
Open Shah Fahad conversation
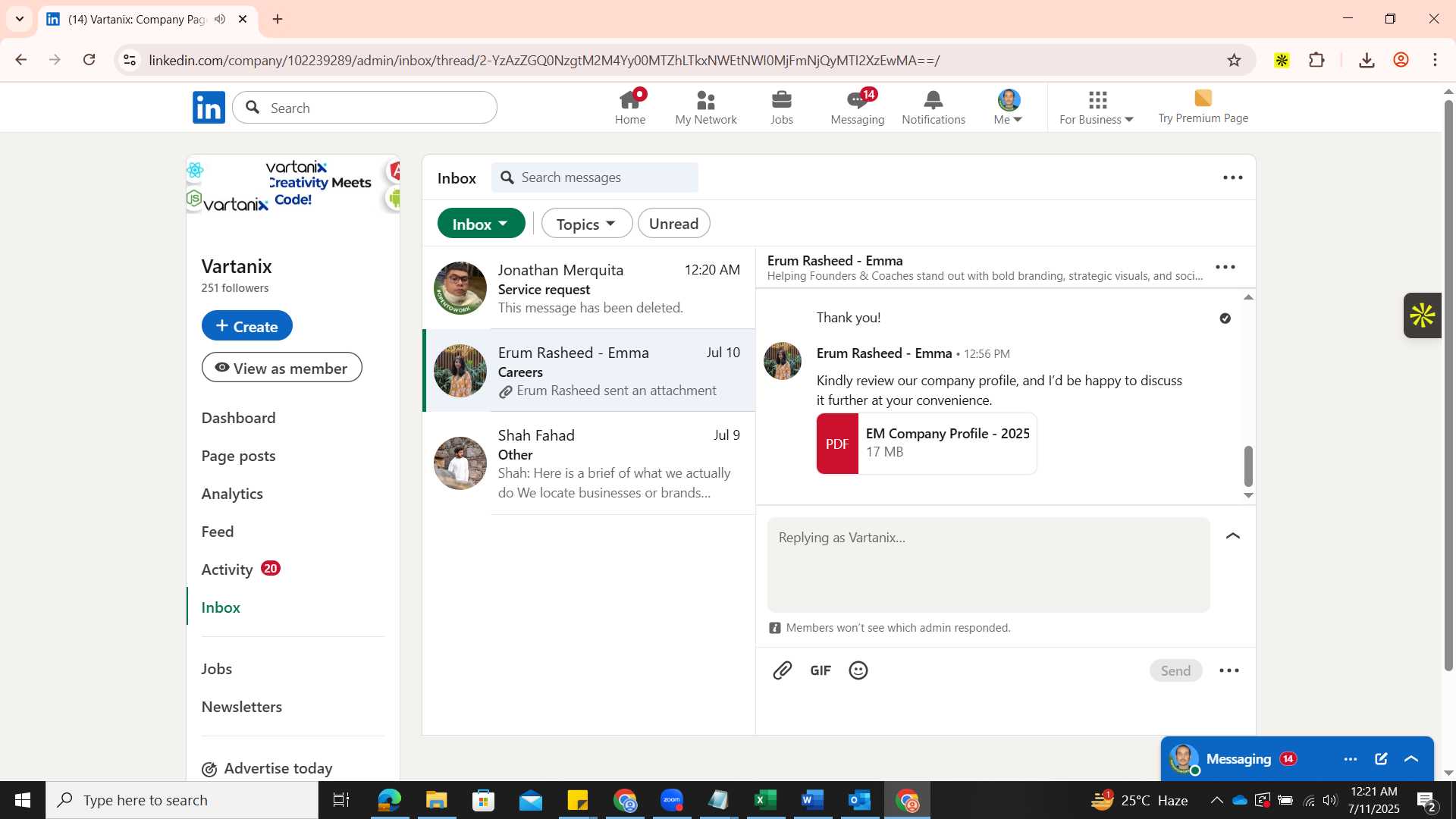coord(589,463)
